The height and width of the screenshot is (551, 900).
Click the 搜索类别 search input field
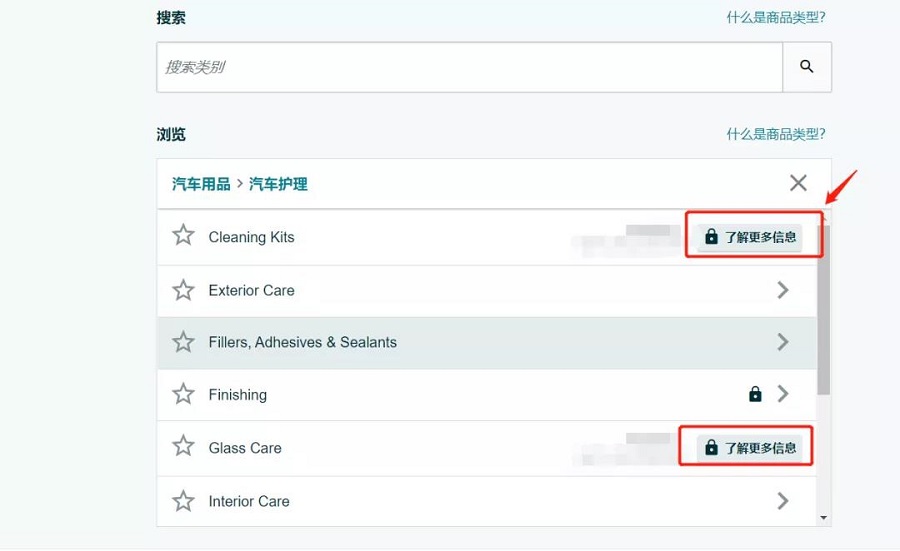pos(468,67)
